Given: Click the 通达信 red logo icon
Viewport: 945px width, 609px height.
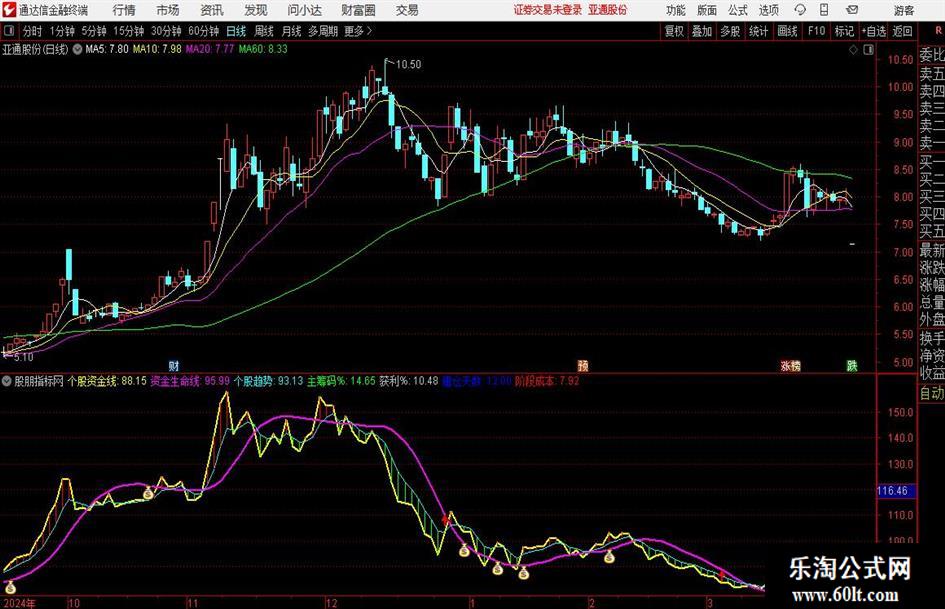Looking at the screenshot, I should (9, 10).
